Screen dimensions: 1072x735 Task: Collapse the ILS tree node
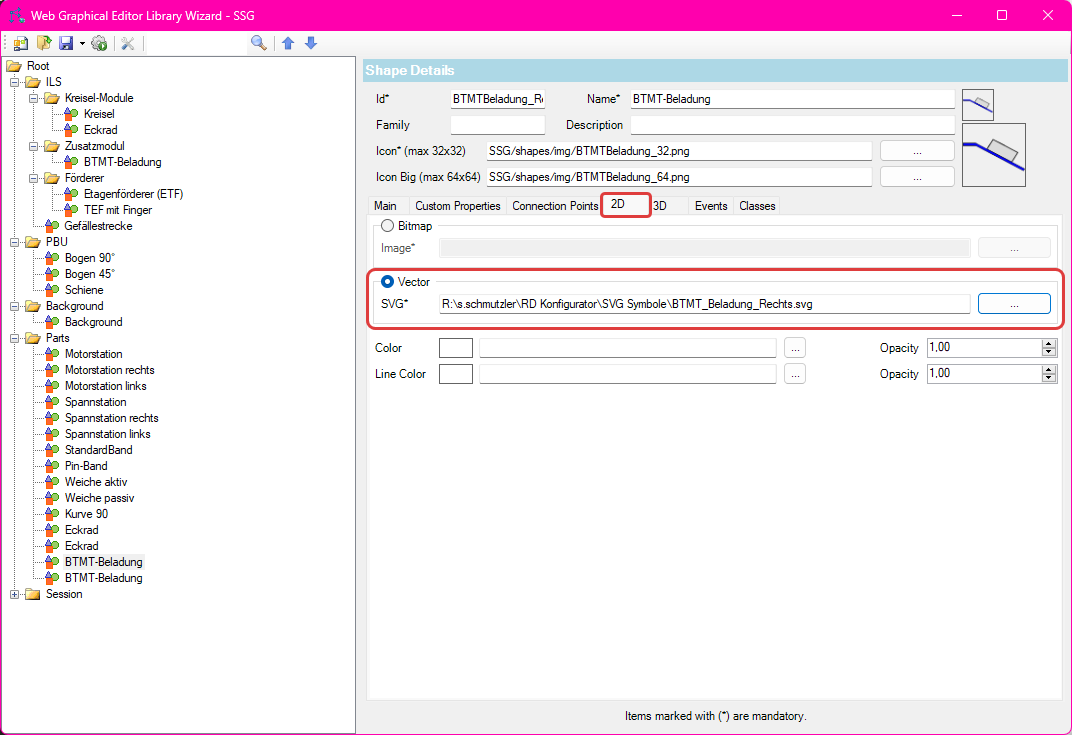(14, 82)
